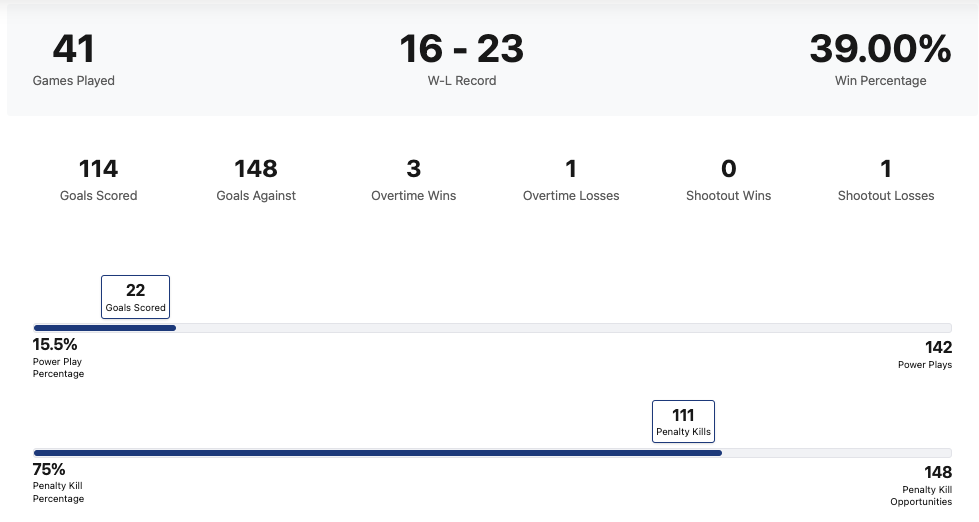Click the 39.00% Win Percentage stat

pos(880,58)
